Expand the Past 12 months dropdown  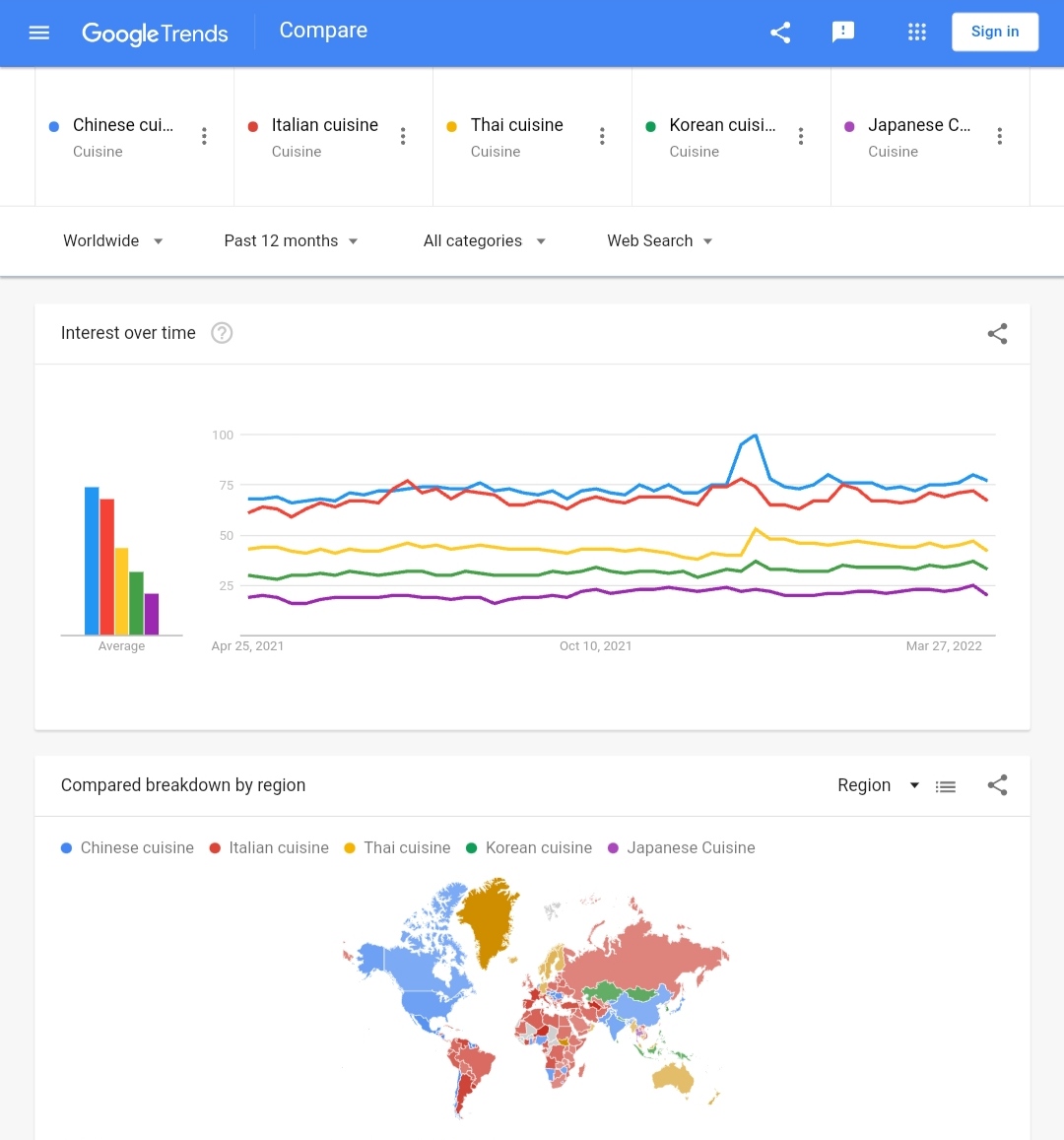coord(291,240)
